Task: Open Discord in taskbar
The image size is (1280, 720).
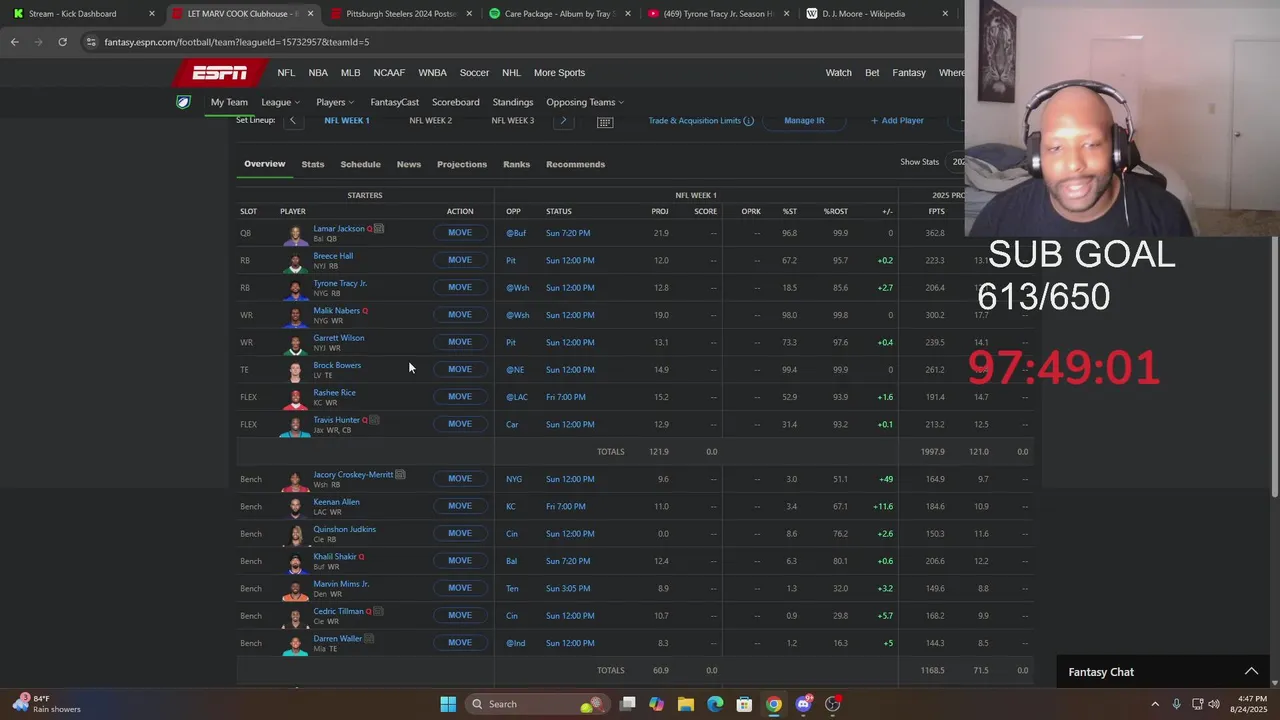Action: coord(803,704)
